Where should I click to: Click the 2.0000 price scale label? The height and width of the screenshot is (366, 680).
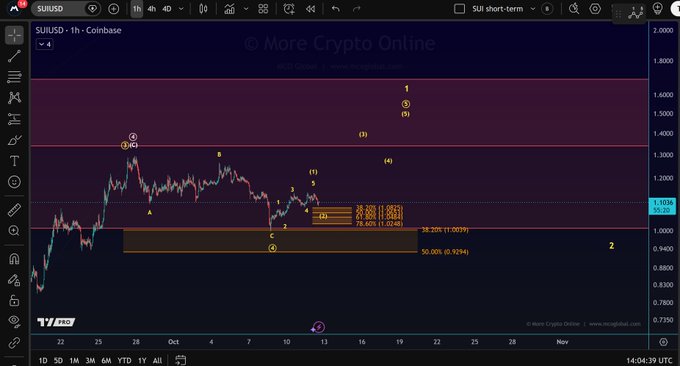[x=663, y=30]
